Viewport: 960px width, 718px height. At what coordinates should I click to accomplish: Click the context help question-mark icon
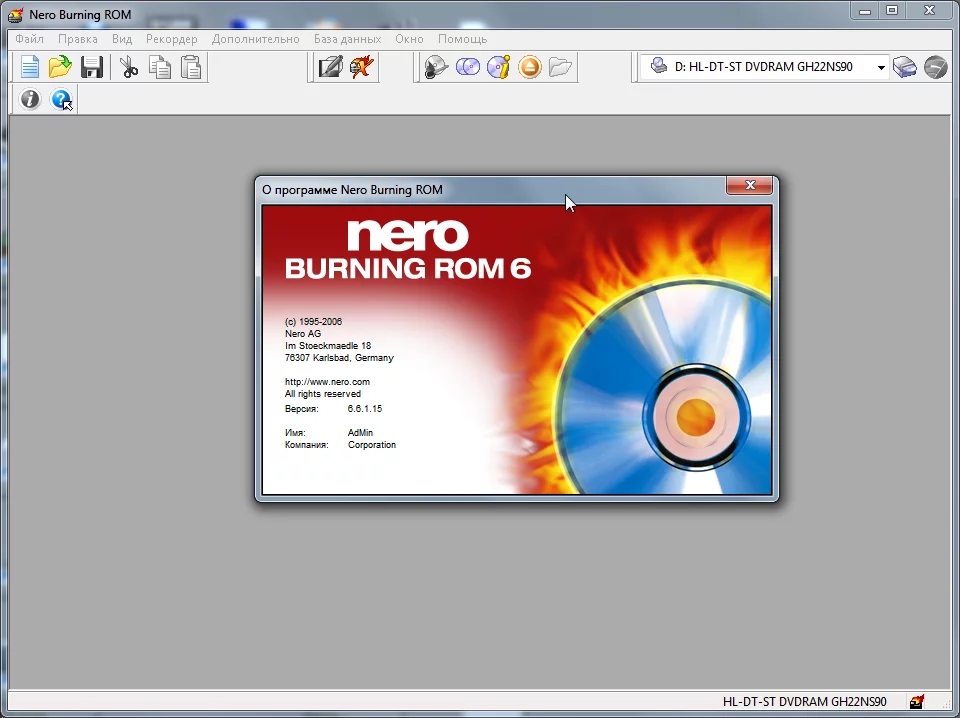coord(61,99)
